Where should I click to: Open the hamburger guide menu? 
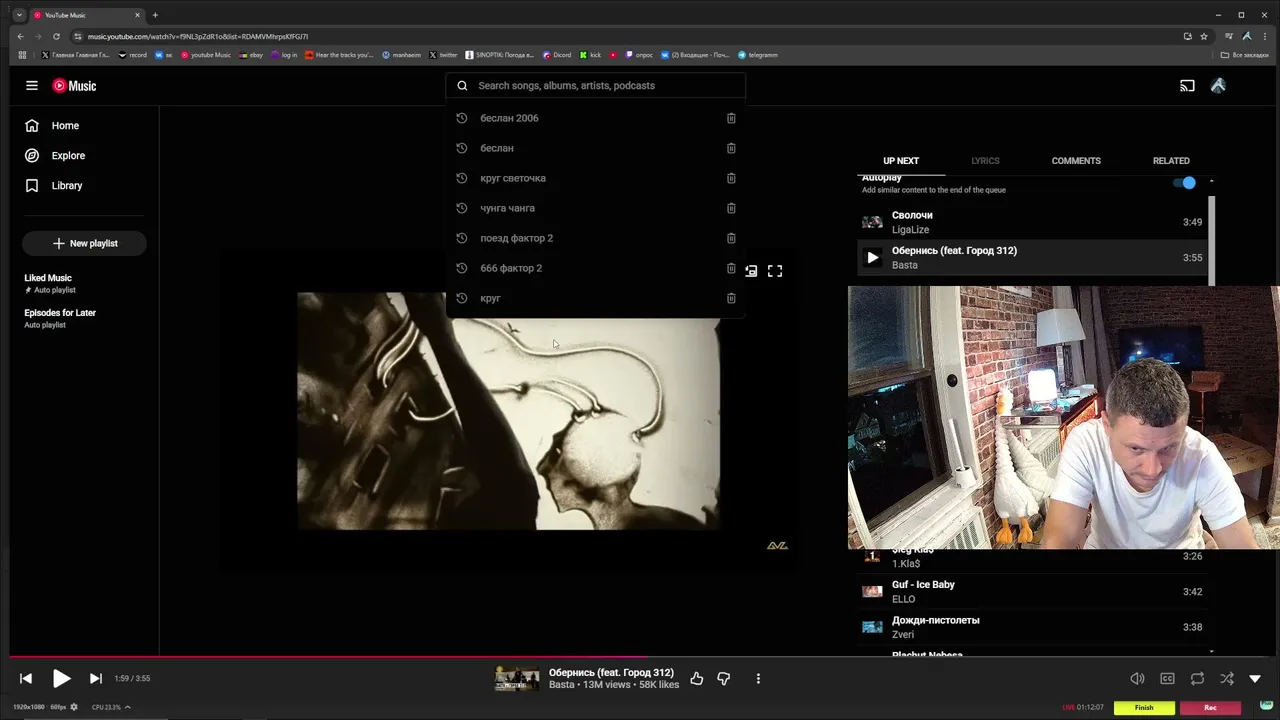click(x=32, y=86)
